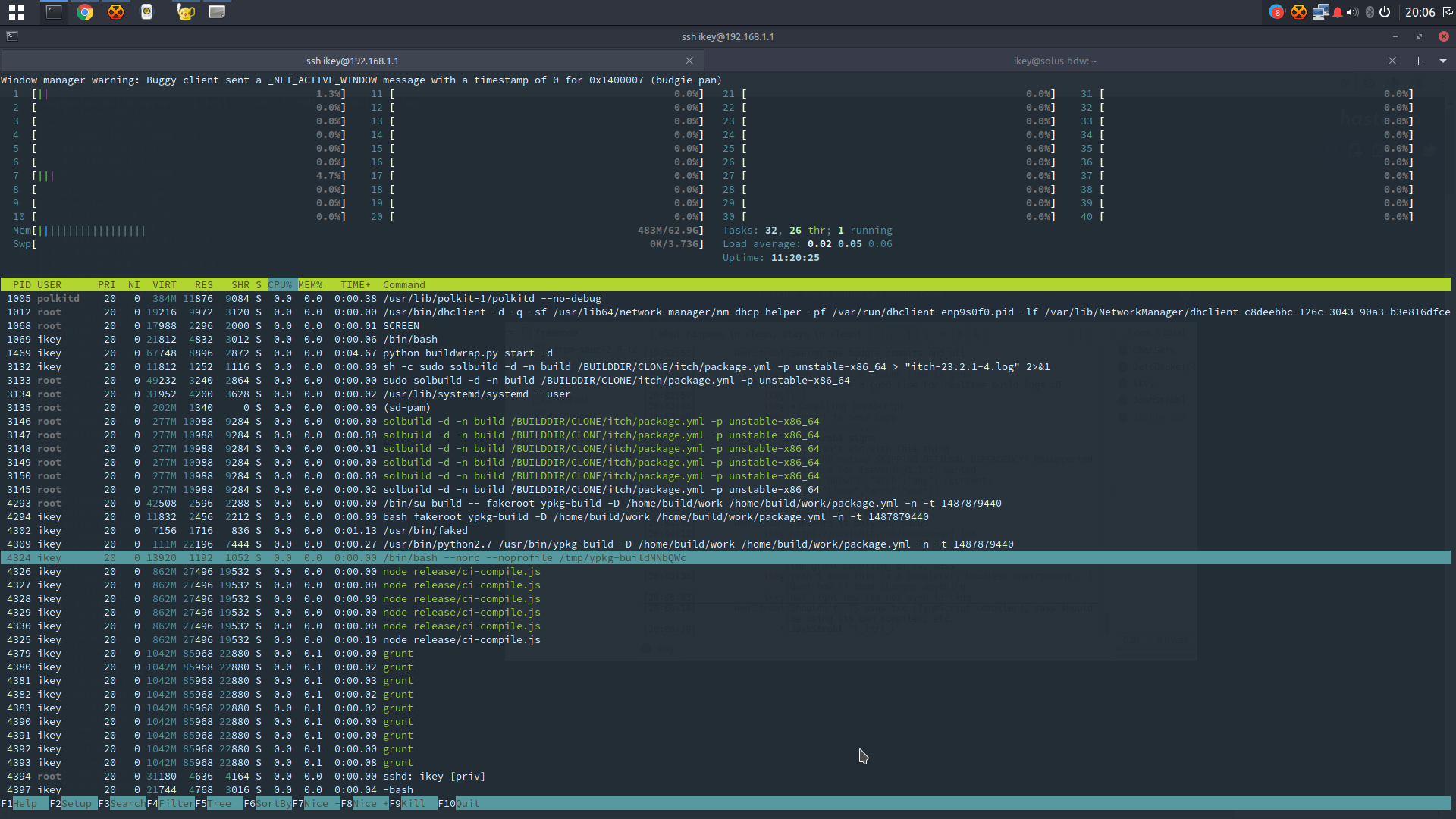Sort by the MEM% column header

[310, 285]
